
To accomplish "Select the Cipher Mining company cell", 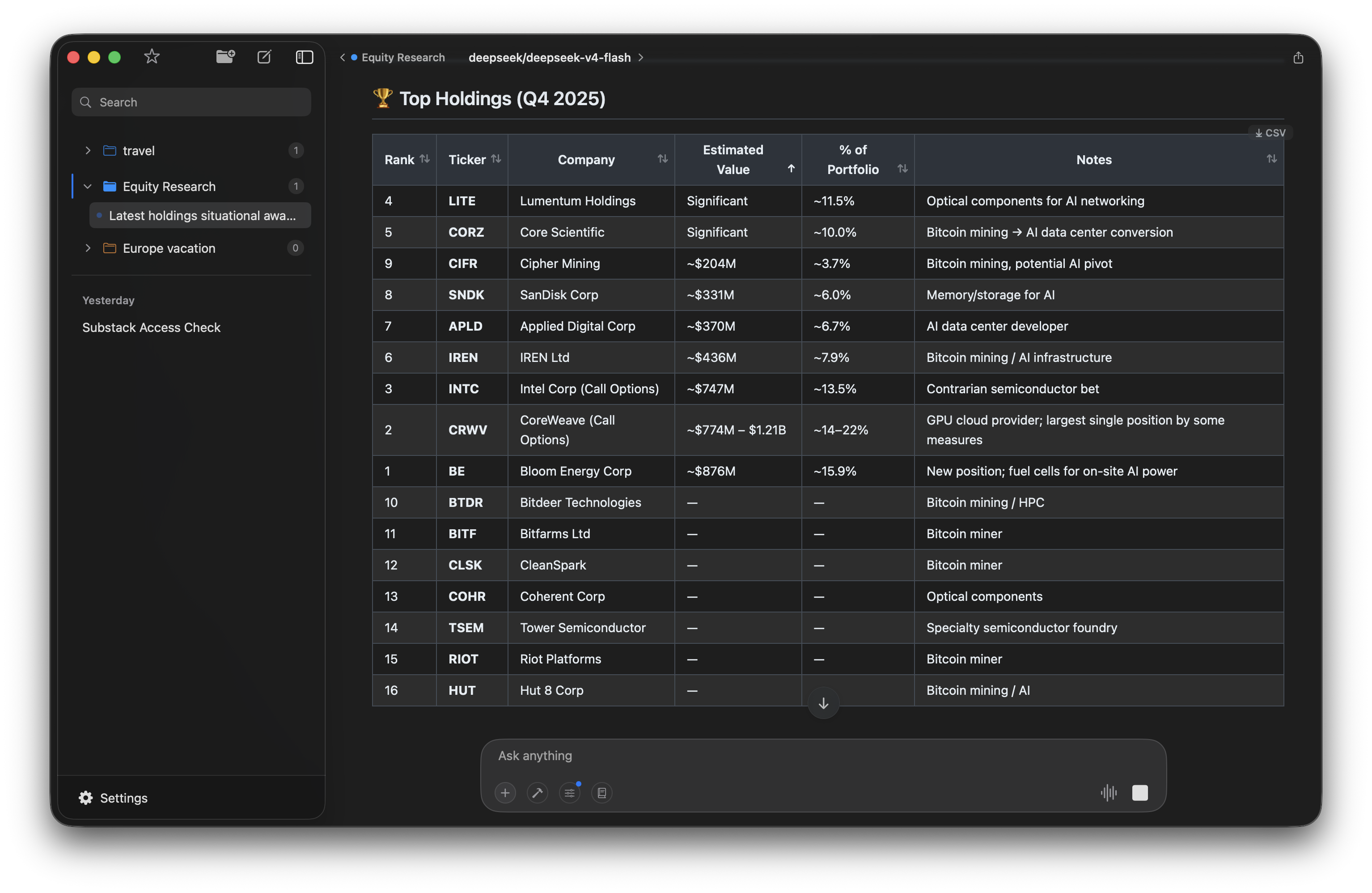I will pos(591,264).
